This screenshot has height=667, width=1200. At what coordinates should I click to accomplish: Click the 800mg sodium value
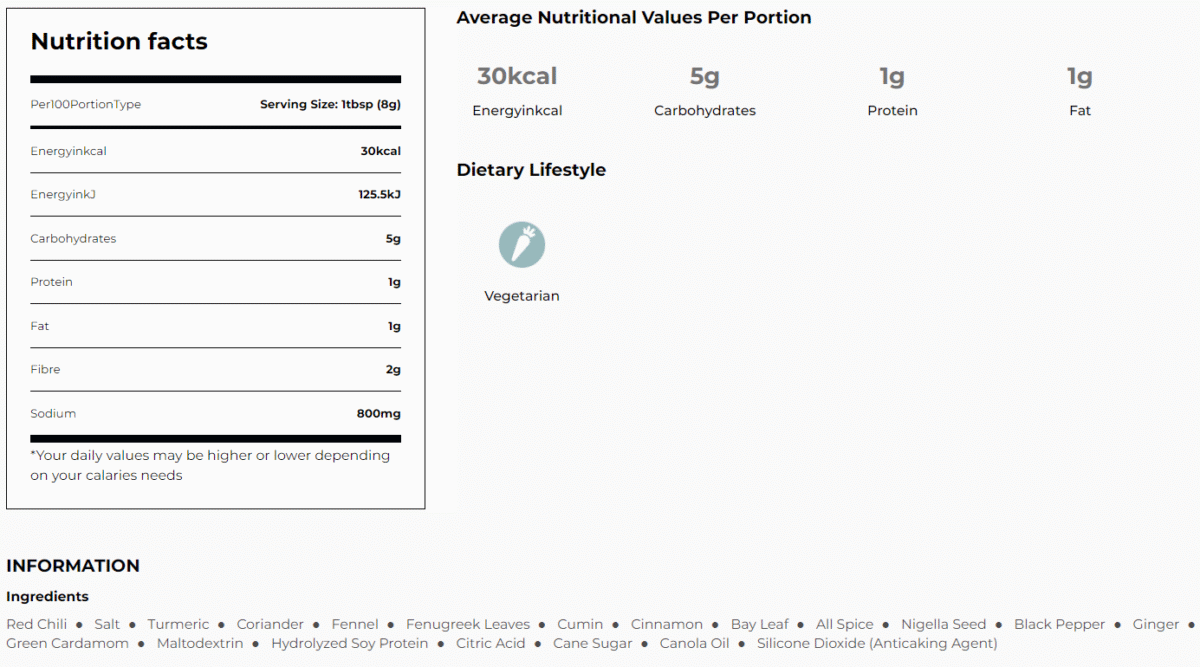coord(378,413)
